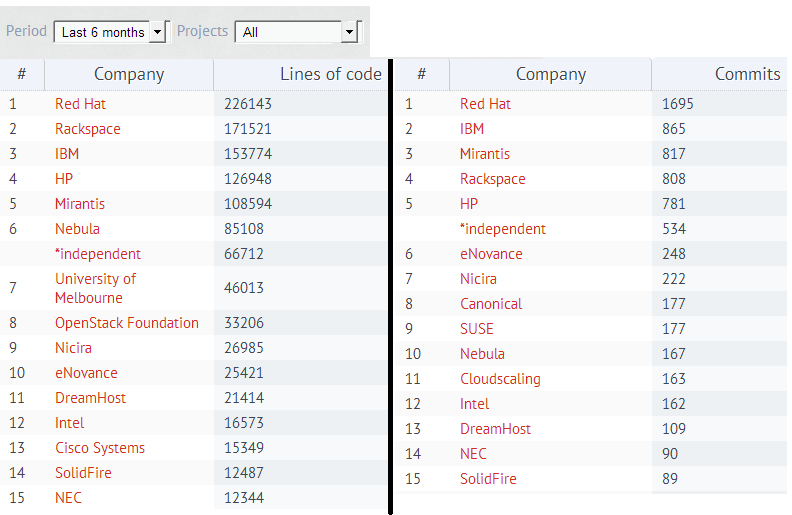Select the 153774 lines of code value
Viewport: 792px width, 515px height.
pos(248,154)
